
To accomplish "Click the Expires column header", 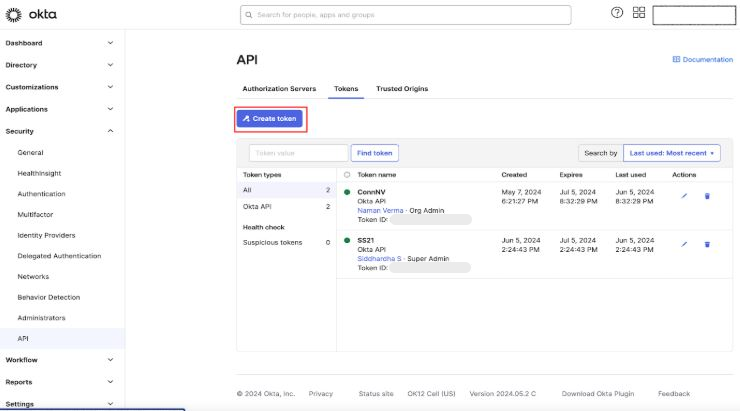I will pyautogui.click(x=571, y=175).
